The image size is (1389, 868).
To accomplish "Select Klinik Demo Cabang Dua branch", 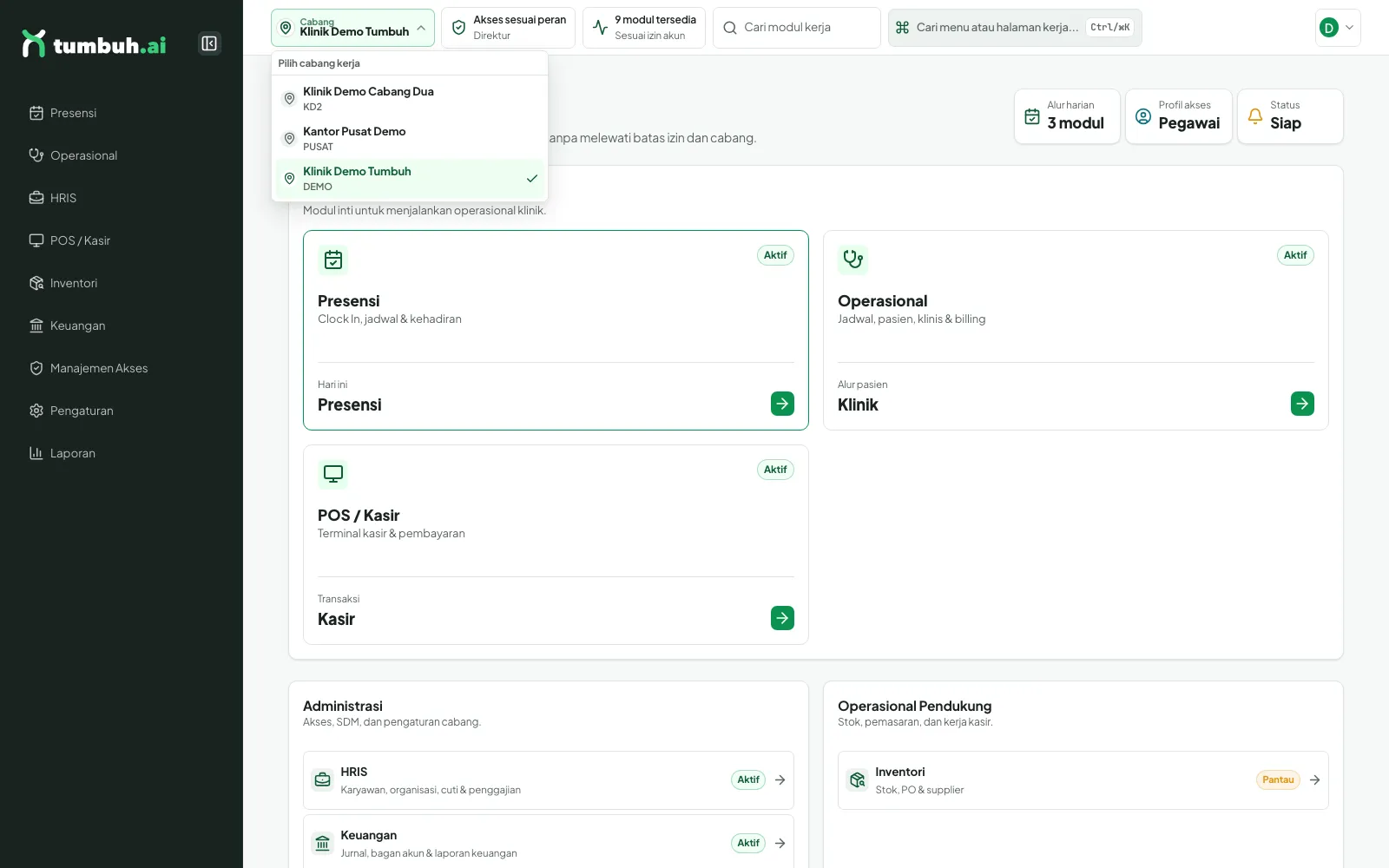I will (x=410, y=99).
